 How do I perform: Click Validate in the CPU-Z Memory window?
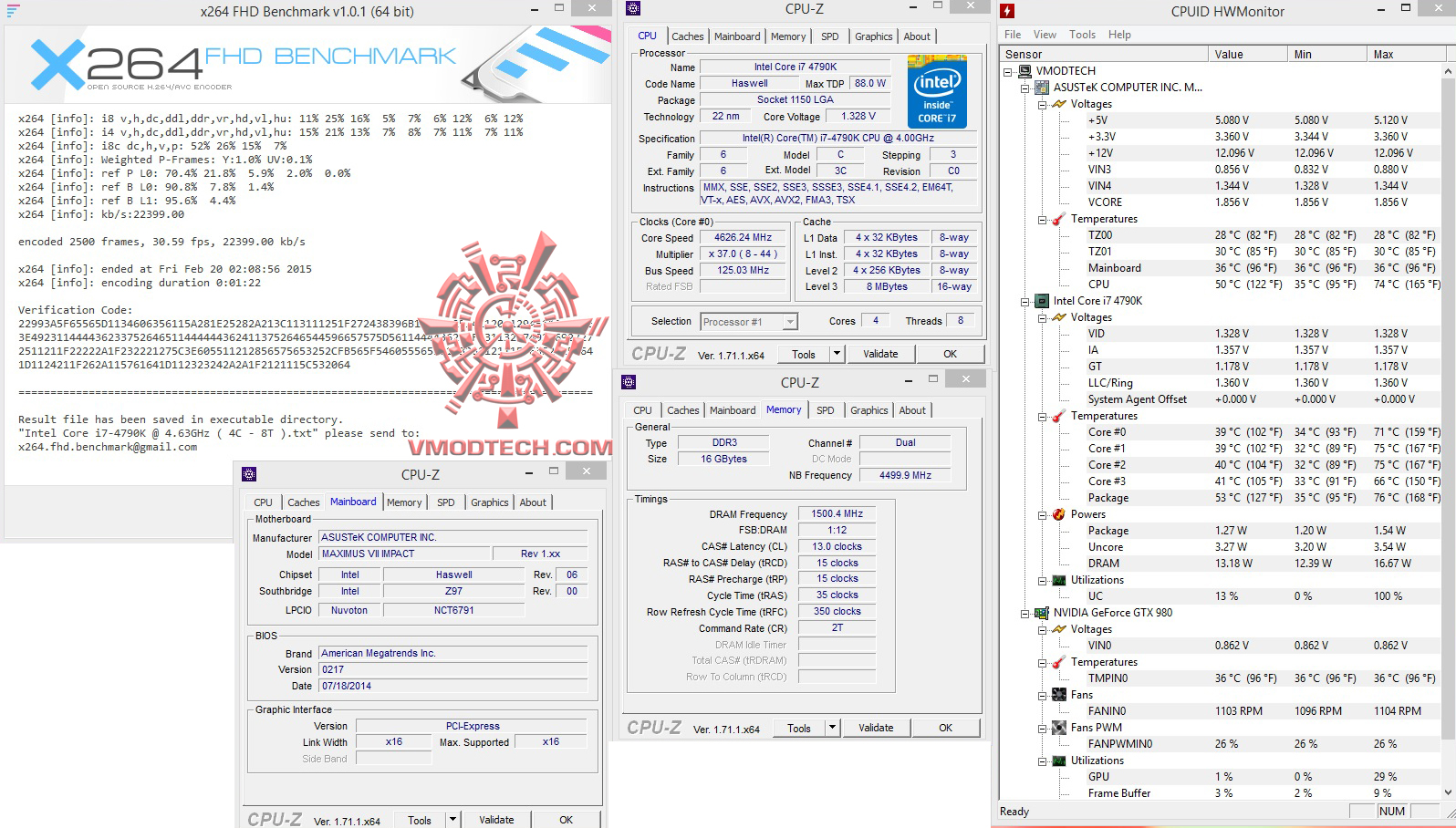[x=876, y=728]
